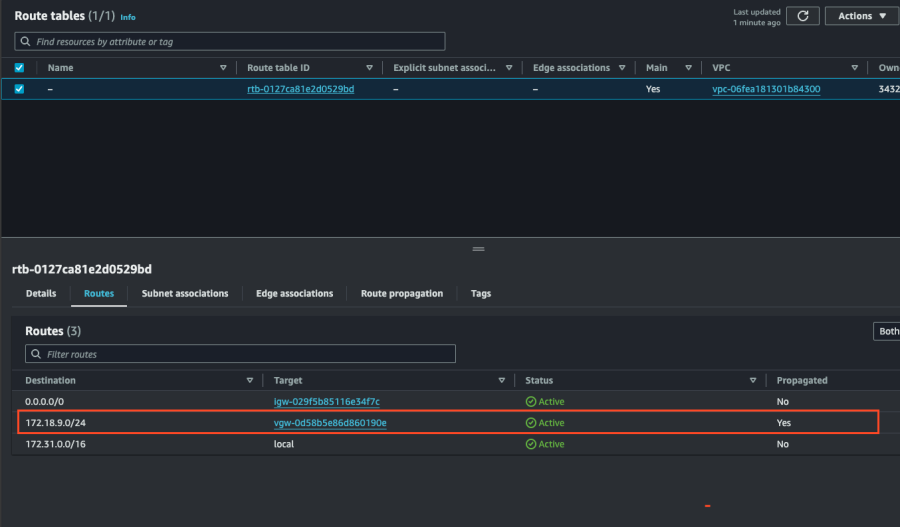Sort by the Name column arrow
900x527 pixels.
pos(223,68)
